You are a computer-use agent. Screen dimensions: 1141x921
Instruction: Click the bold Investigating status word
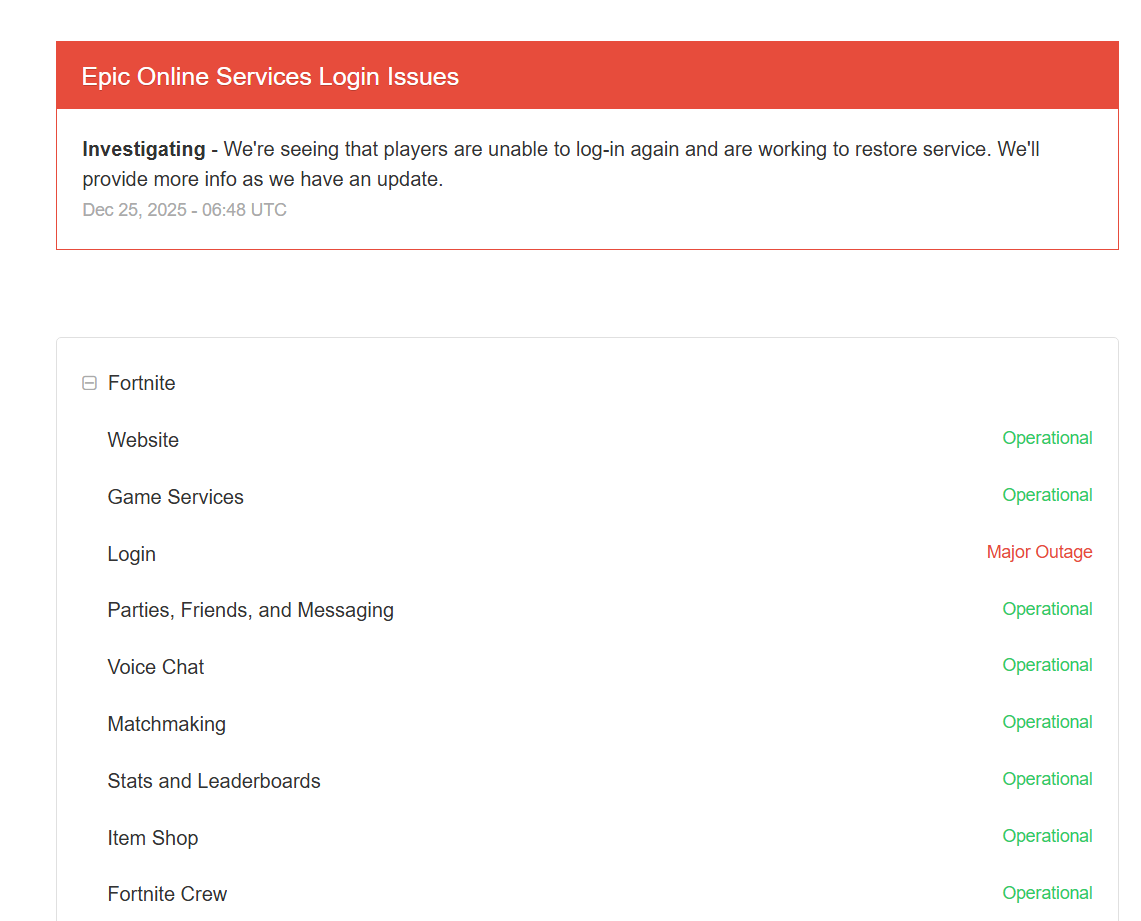point(143,149)
